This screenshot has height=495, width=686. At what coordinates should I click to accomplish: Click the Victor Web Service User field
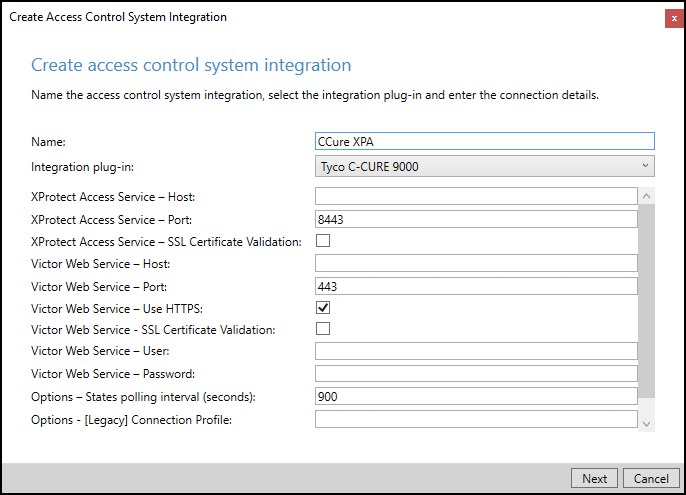476,351
